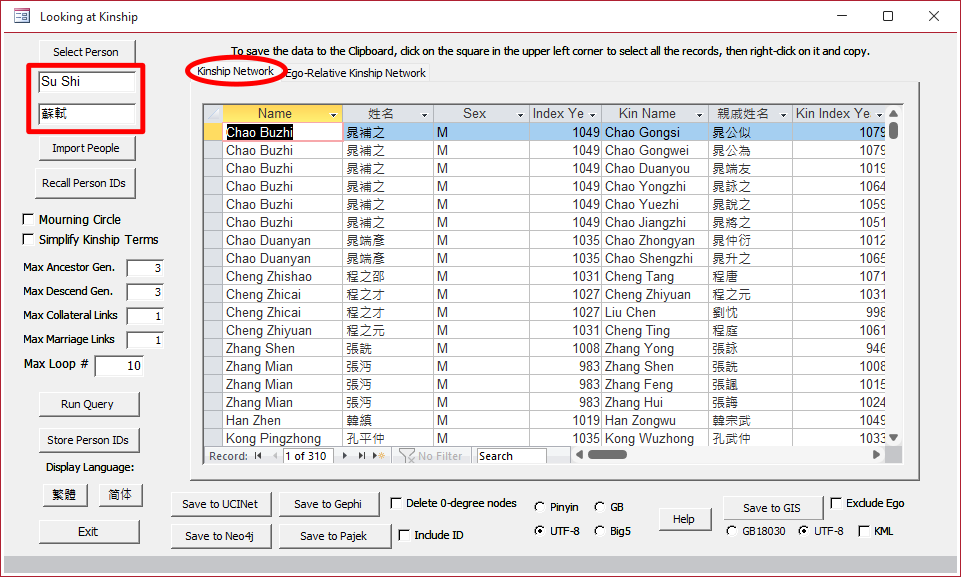961x577 pixels.
Task: Select the Kinship Network tab
Action: point(235,72)
